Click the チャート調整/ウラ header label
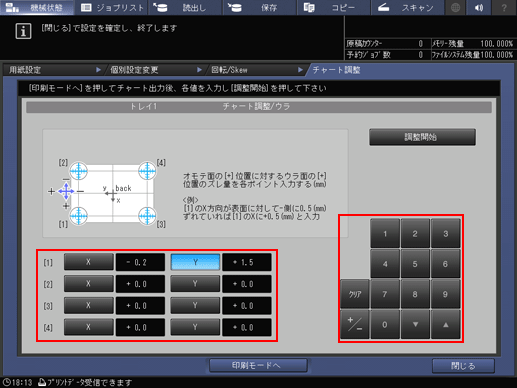The image size is (517, 388). (x=256, y=107)
